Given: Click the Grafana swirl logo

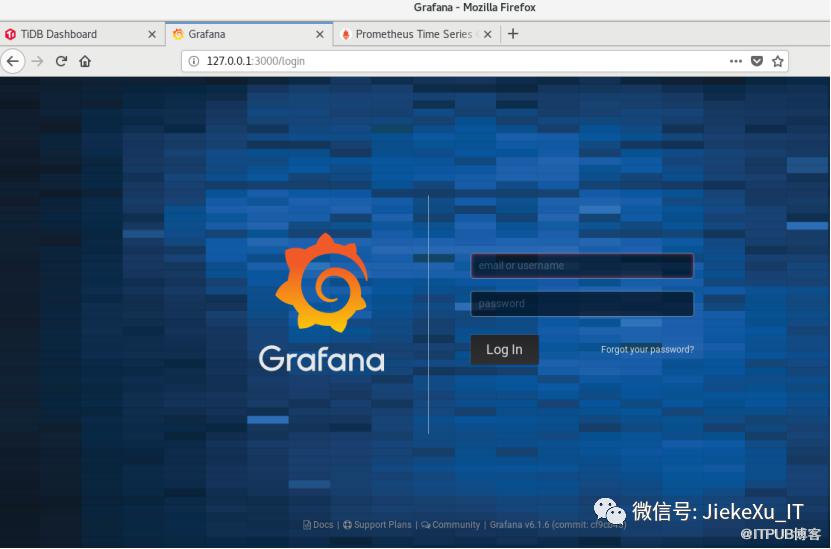Looking at the screenshot, I should (322, 283).
